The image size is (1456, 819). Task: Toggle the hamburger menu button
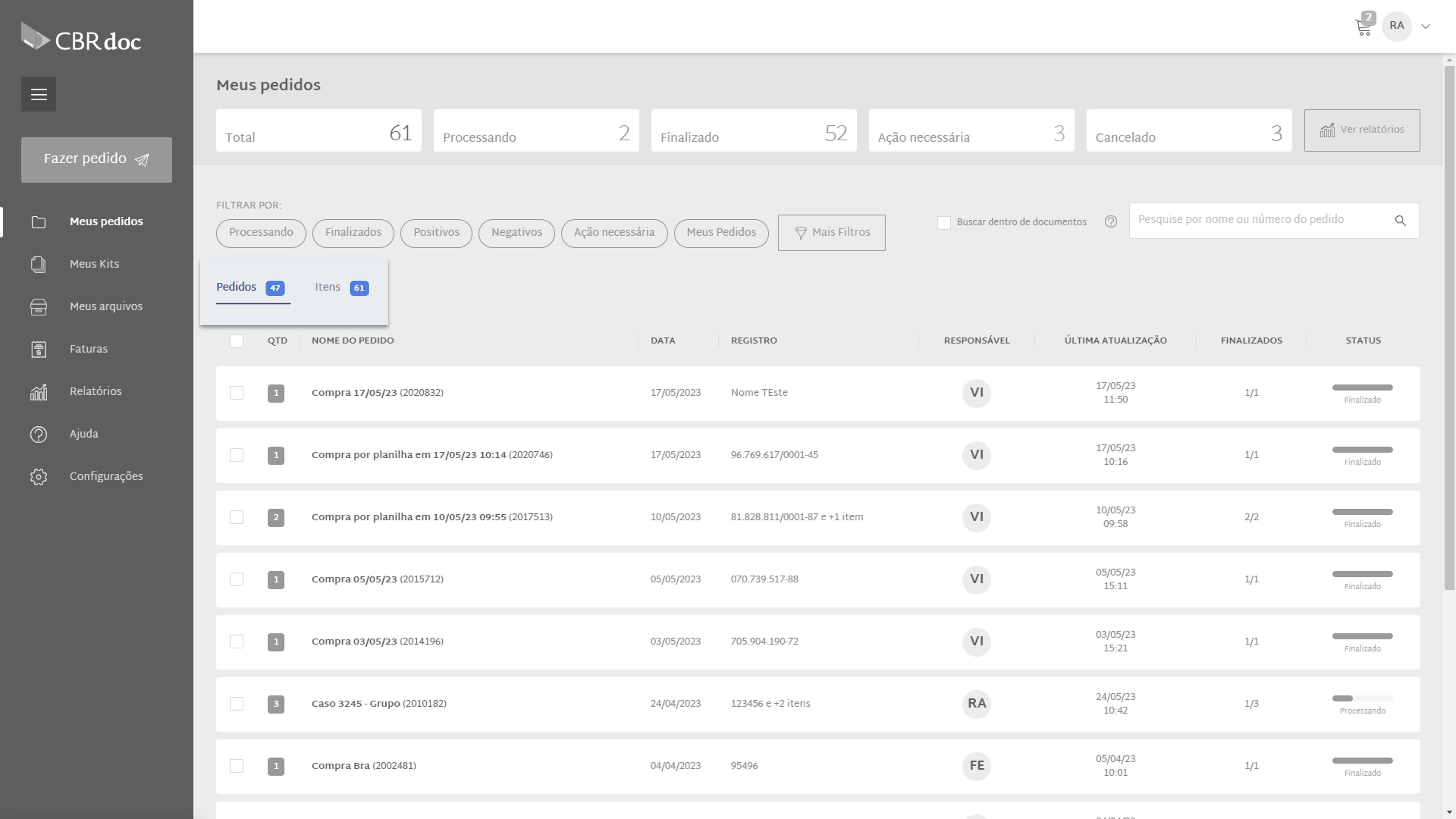(38, 94)
